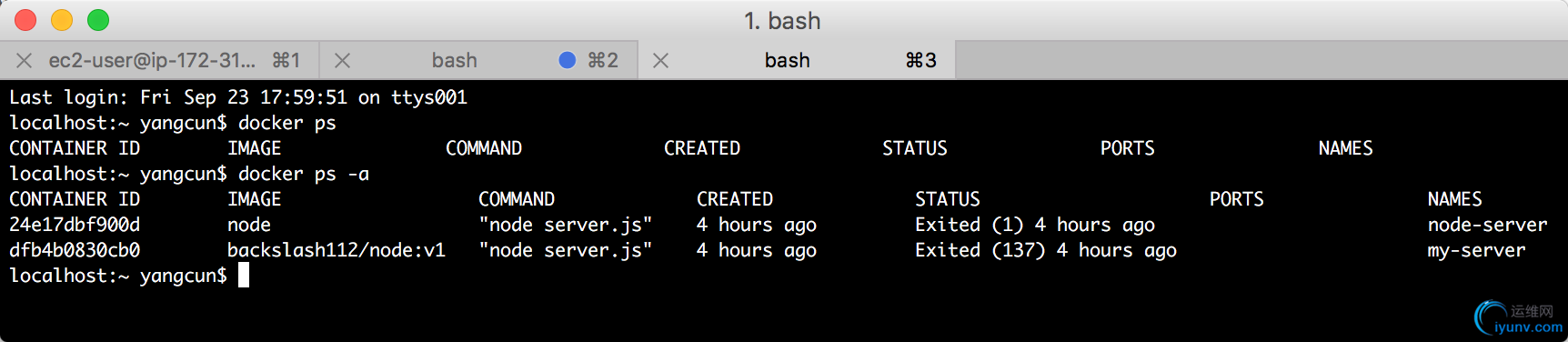Click 'Exited (1) 4 hours ago' status
This screenshot has width=1568, height=342.
[x=1035, y=225]
